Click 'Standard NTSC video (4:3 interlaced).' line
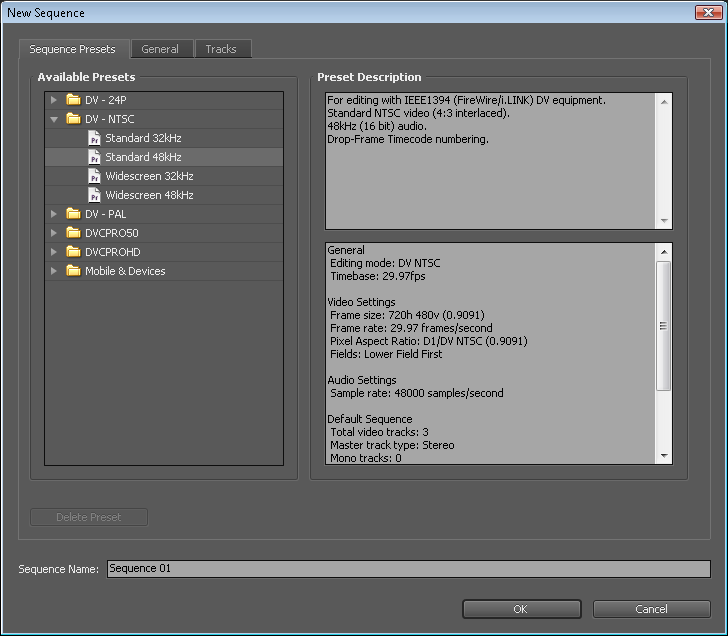The width and height of the screenshot is (728, 636). tap(418, 113)
